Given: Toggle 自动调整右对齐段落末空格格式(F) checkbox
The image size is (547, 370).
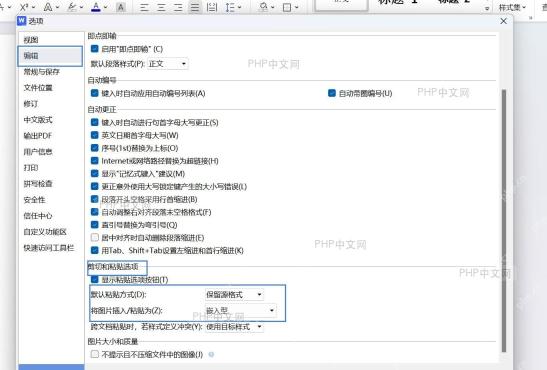Looking at the screenshot, I should [95, 212].
